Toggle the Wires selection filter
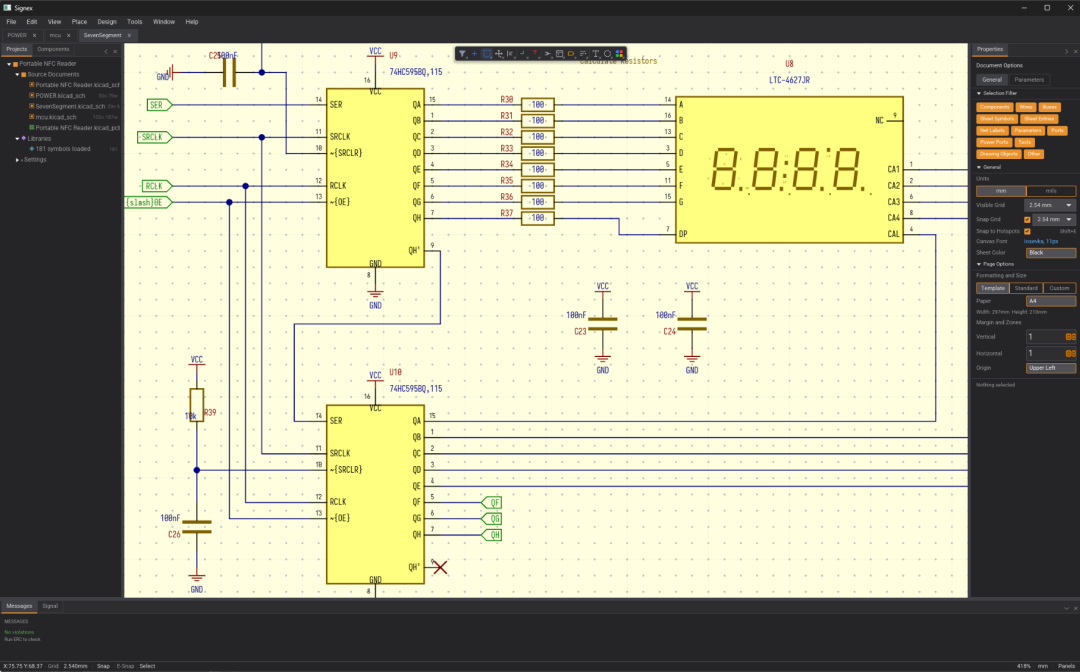 click(1026, 107)
